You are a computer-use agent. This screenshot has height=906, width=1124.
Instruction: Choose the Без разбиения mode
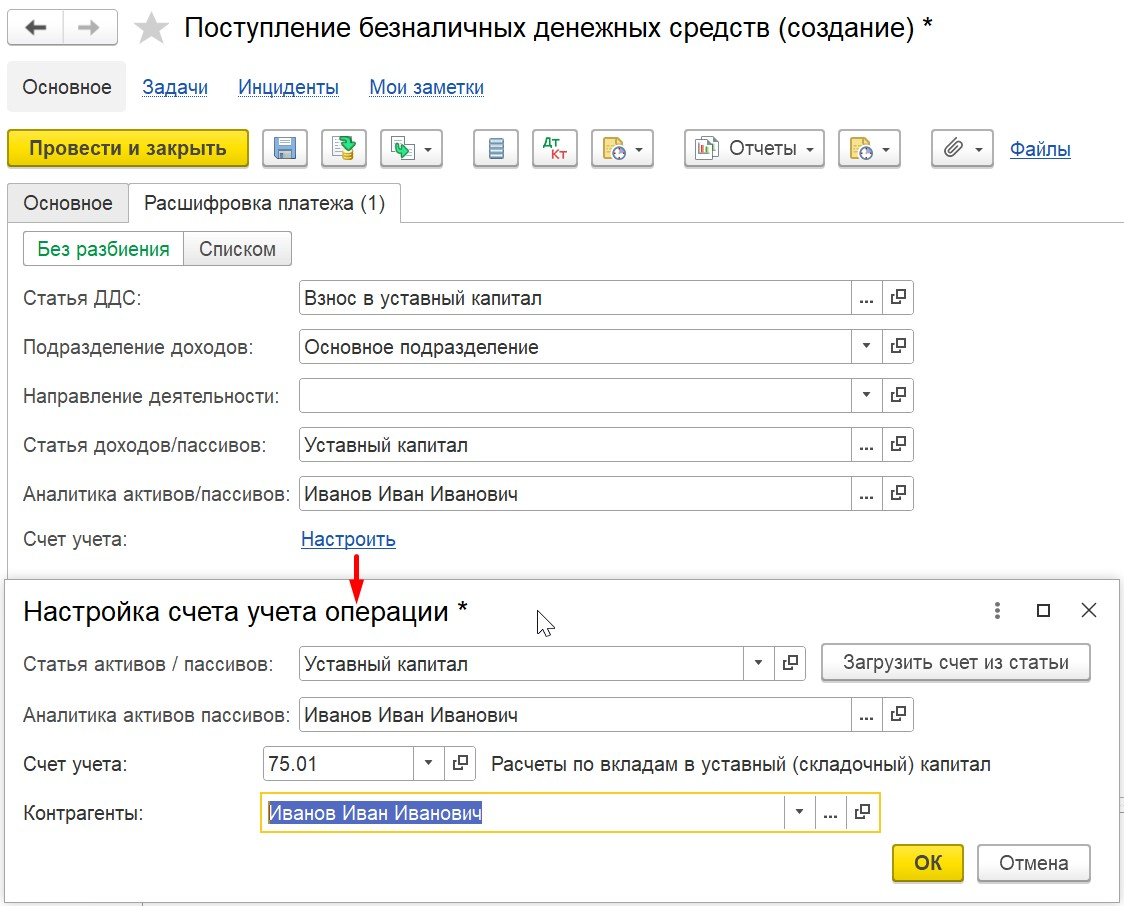103,249
